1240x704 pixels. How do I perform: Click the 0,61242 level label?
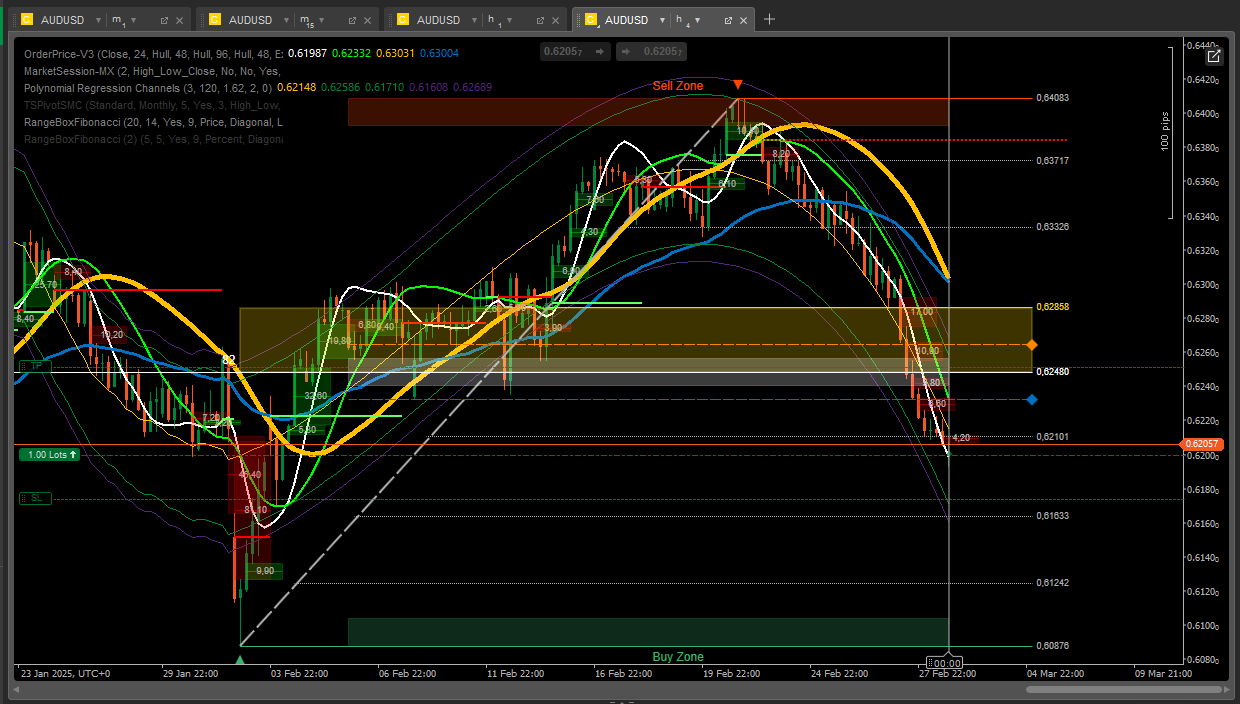click(x=1053, y=583)
